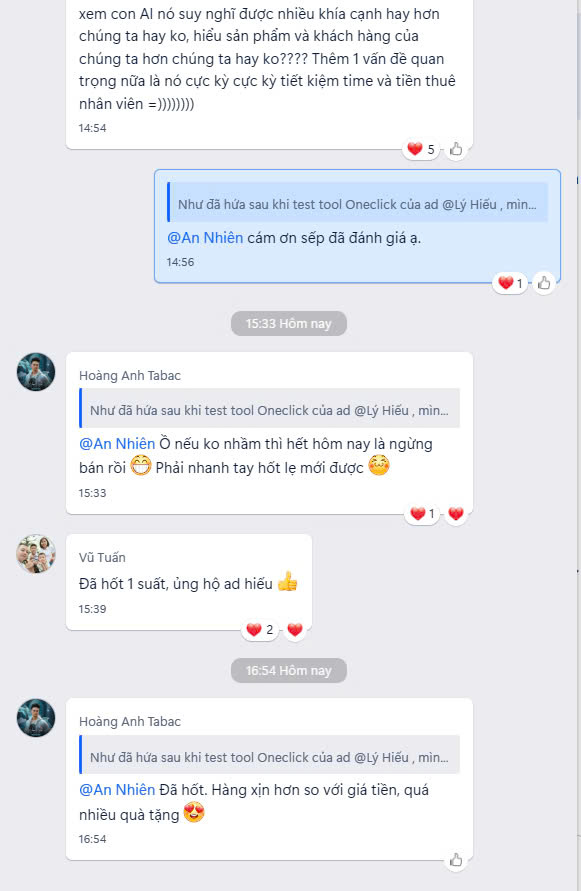Click the heart reaction showing 5
The image size is (581, 891).
(421, 149)
